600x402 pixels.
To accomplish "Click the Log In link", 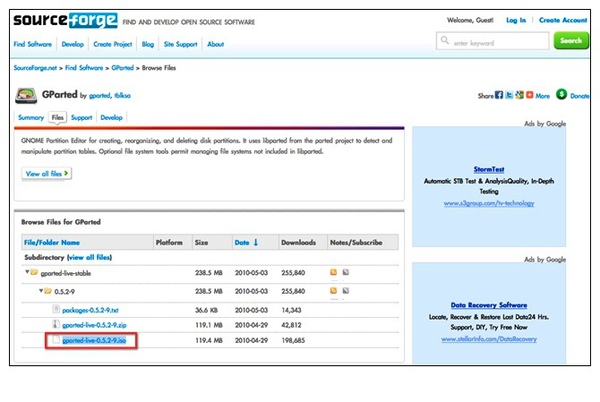I will click(516, 20).
